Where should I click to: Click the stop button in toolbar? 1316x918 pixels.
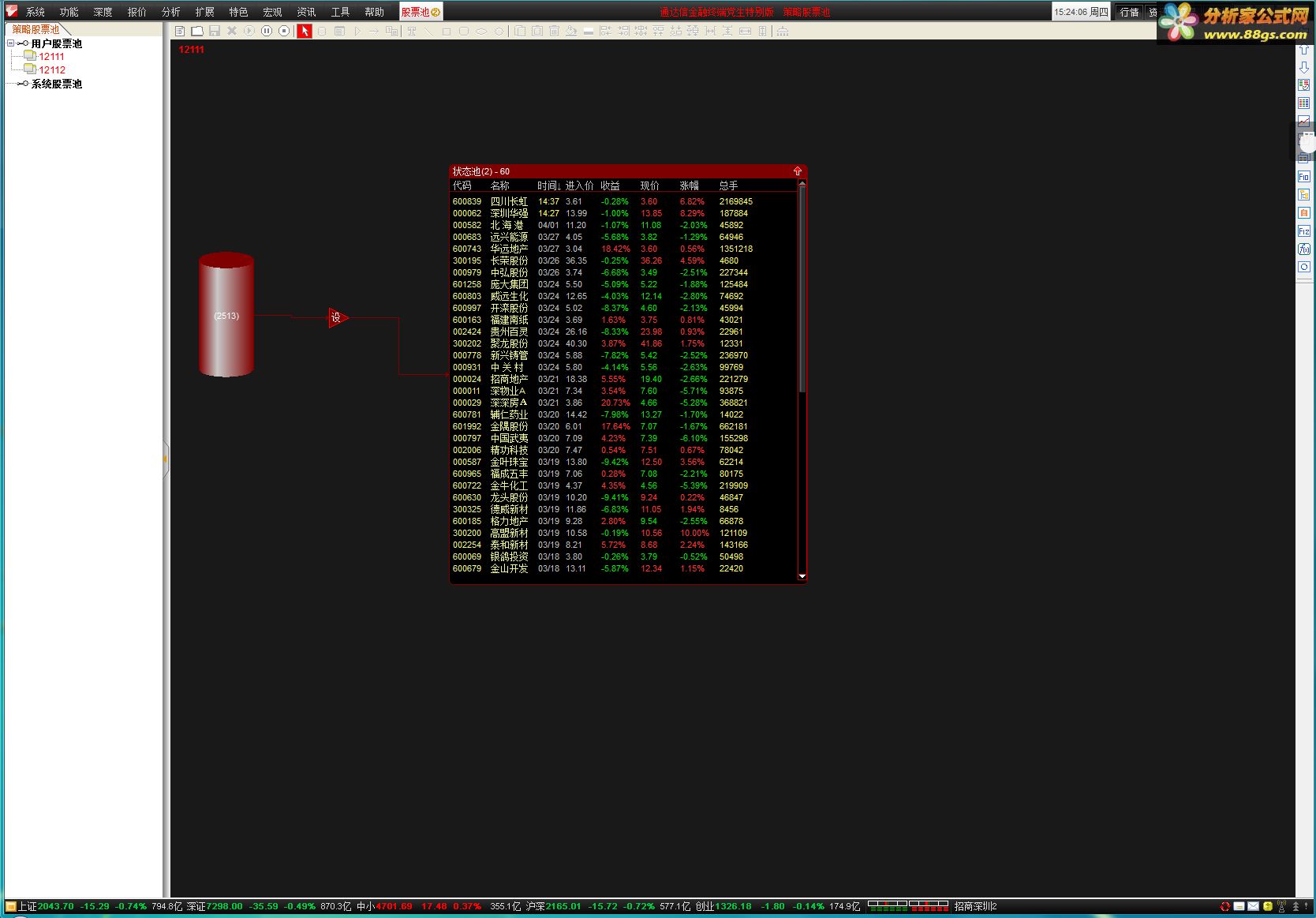[284, 31]
